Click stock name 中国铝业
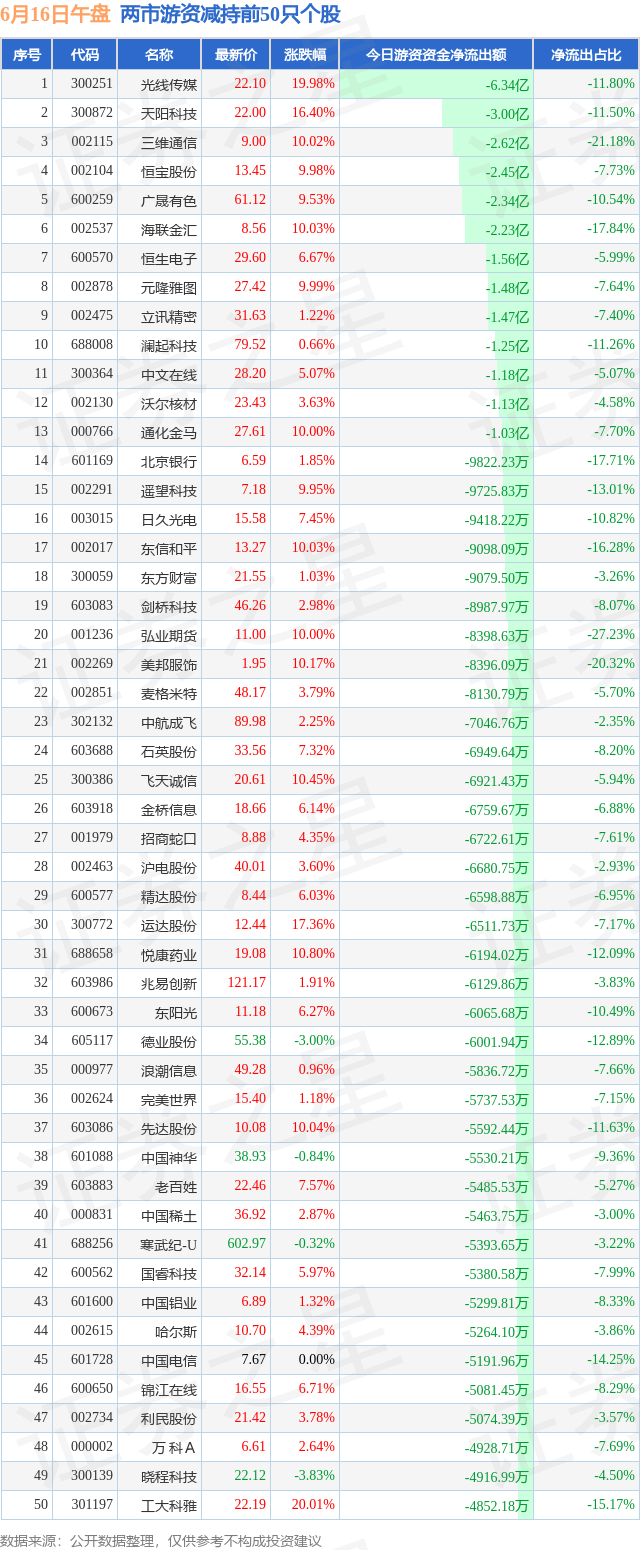This screenshot has width=640, height=1550. [169, 1302]
